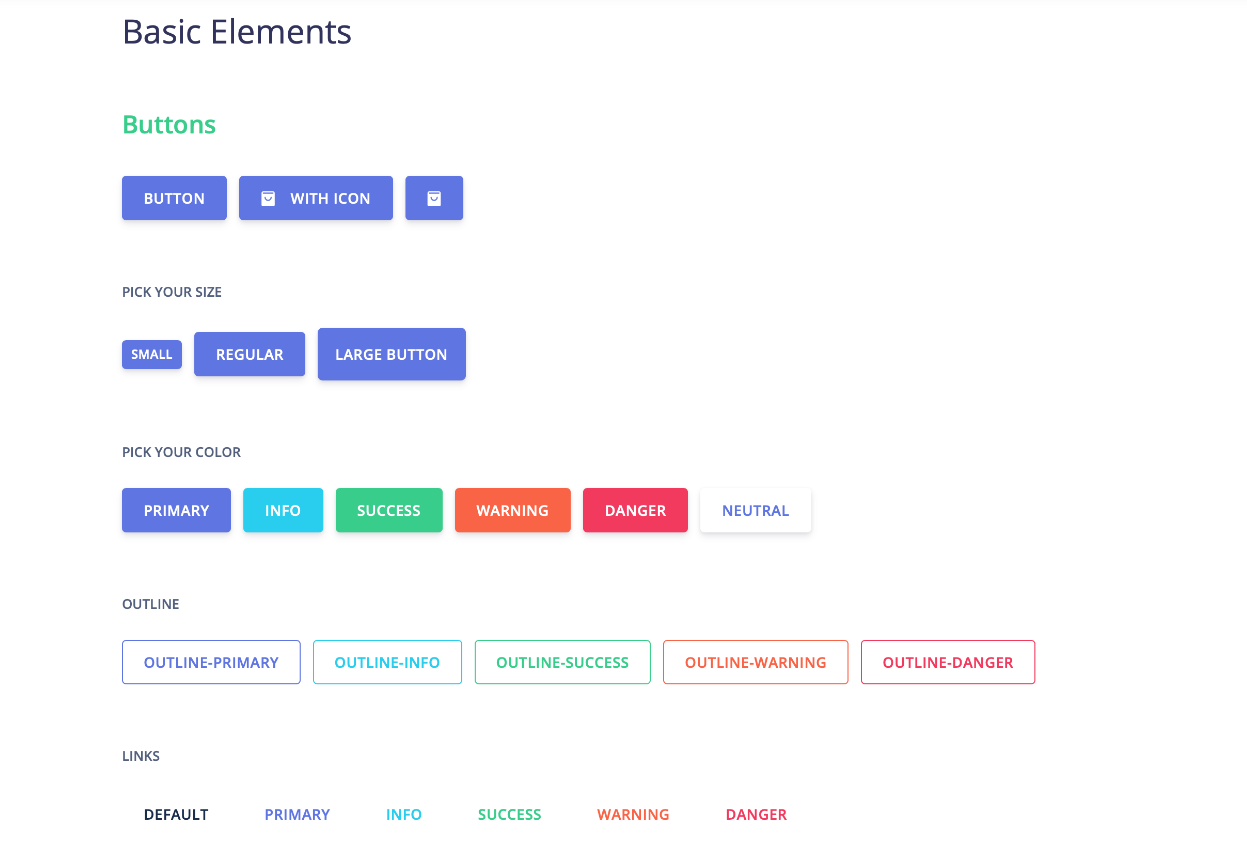Open the DEFAULT link
Image resolution: width=1247 pixels, height=866 pixels.
coord(176,814)
